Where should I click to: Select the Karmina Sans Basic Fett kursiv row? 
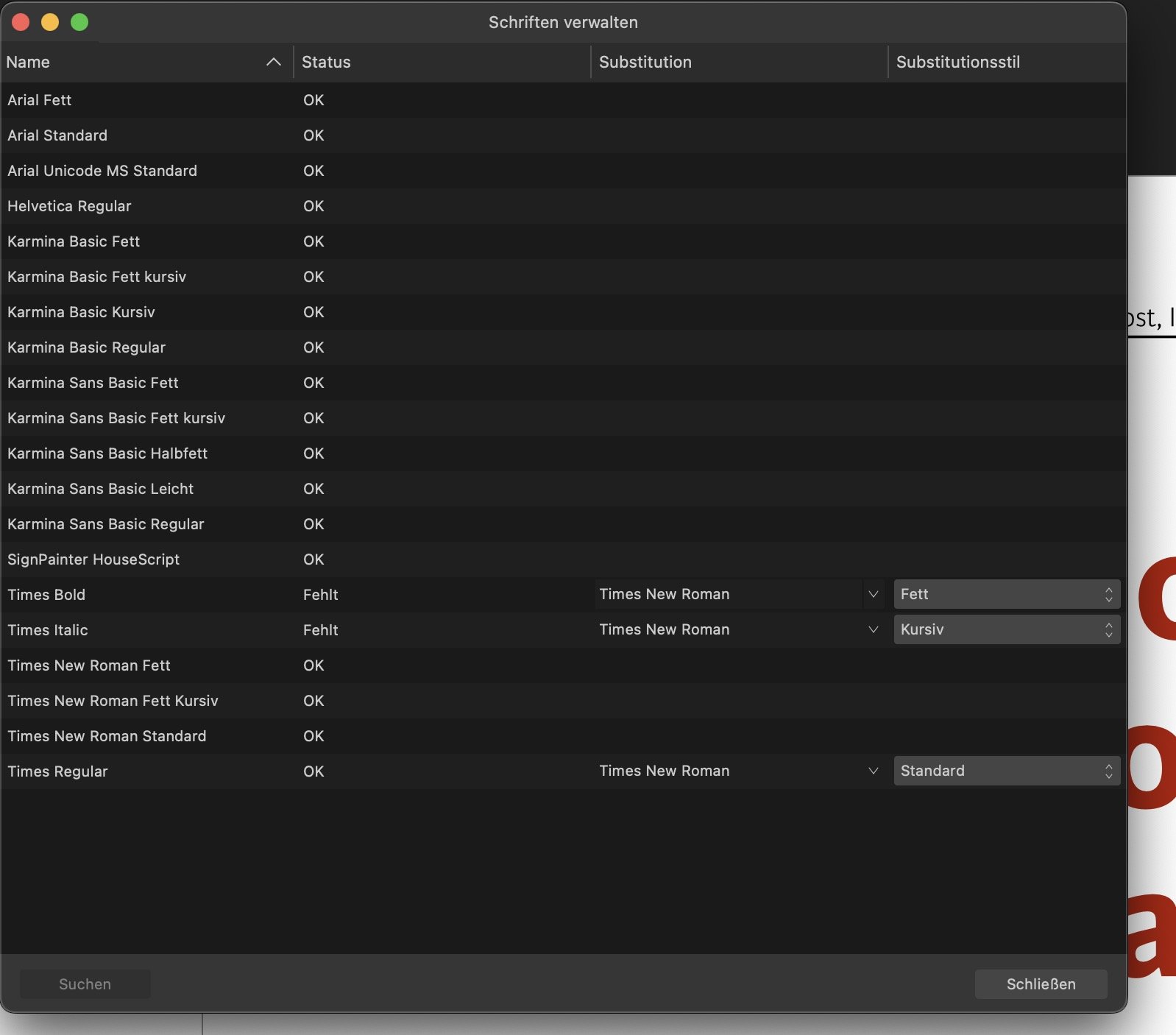point(564,418)
